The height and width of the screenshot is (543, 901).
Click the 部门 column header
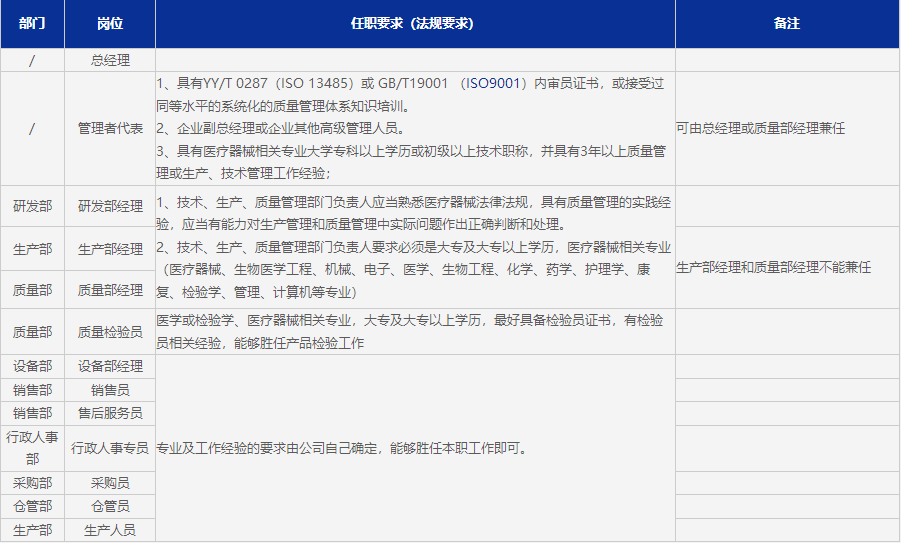point(32,23)
